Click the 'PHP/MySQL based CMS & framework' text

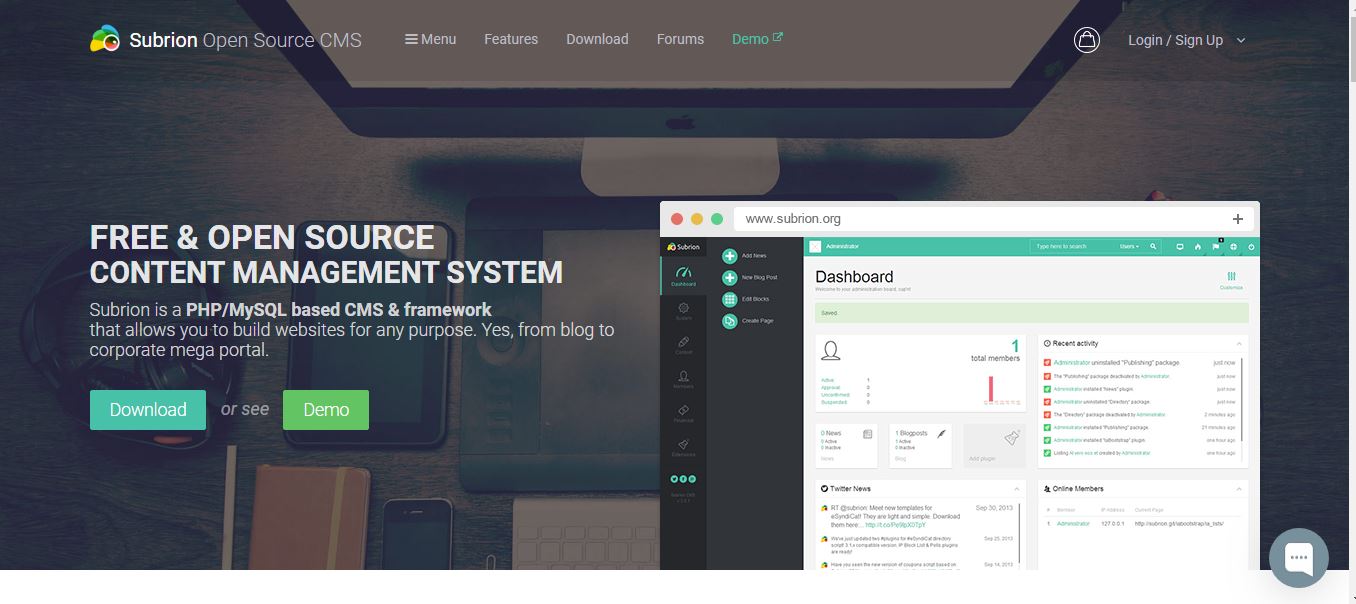tap(339, 309)
